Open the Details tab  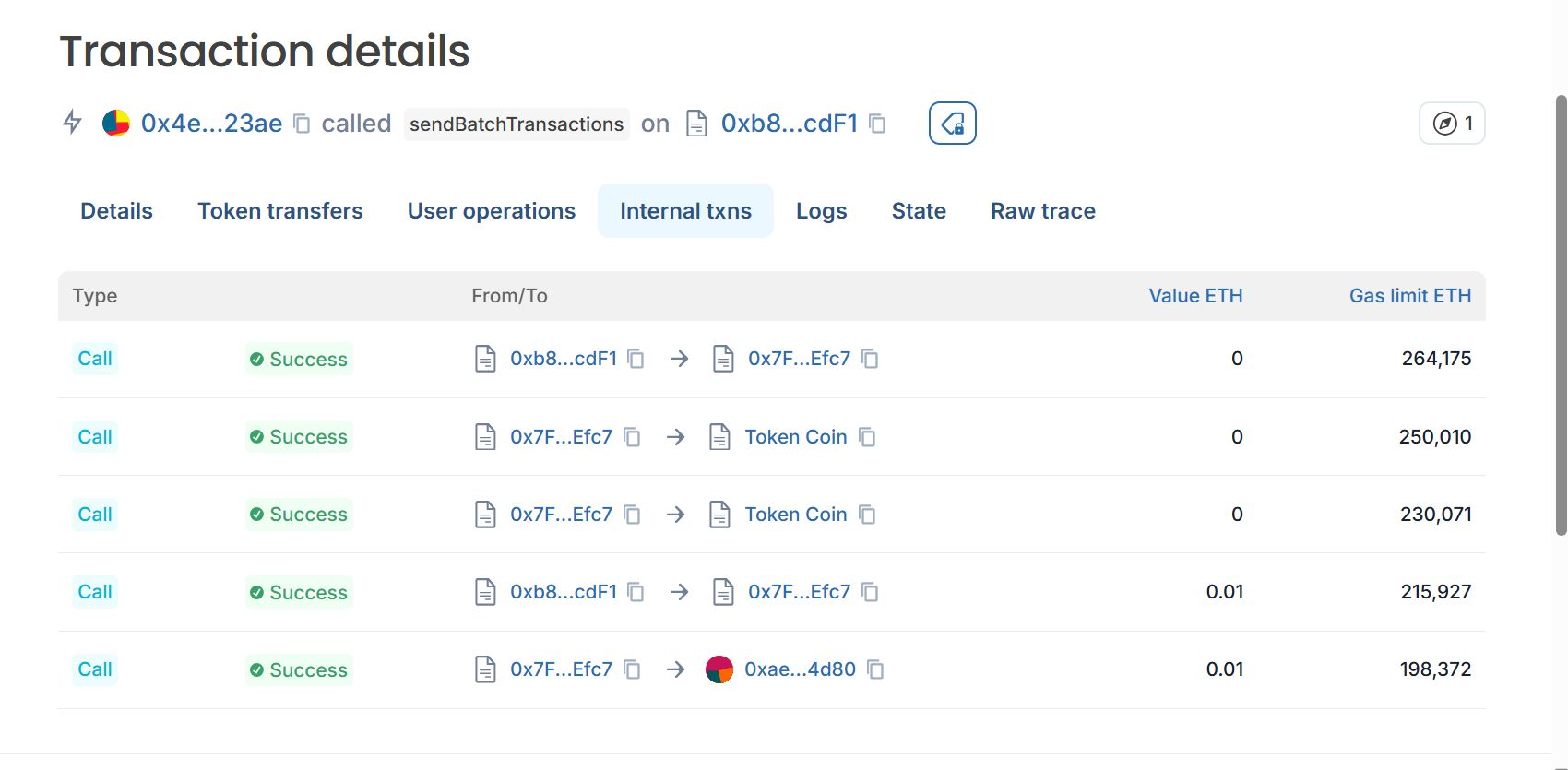tap(116, 211)
